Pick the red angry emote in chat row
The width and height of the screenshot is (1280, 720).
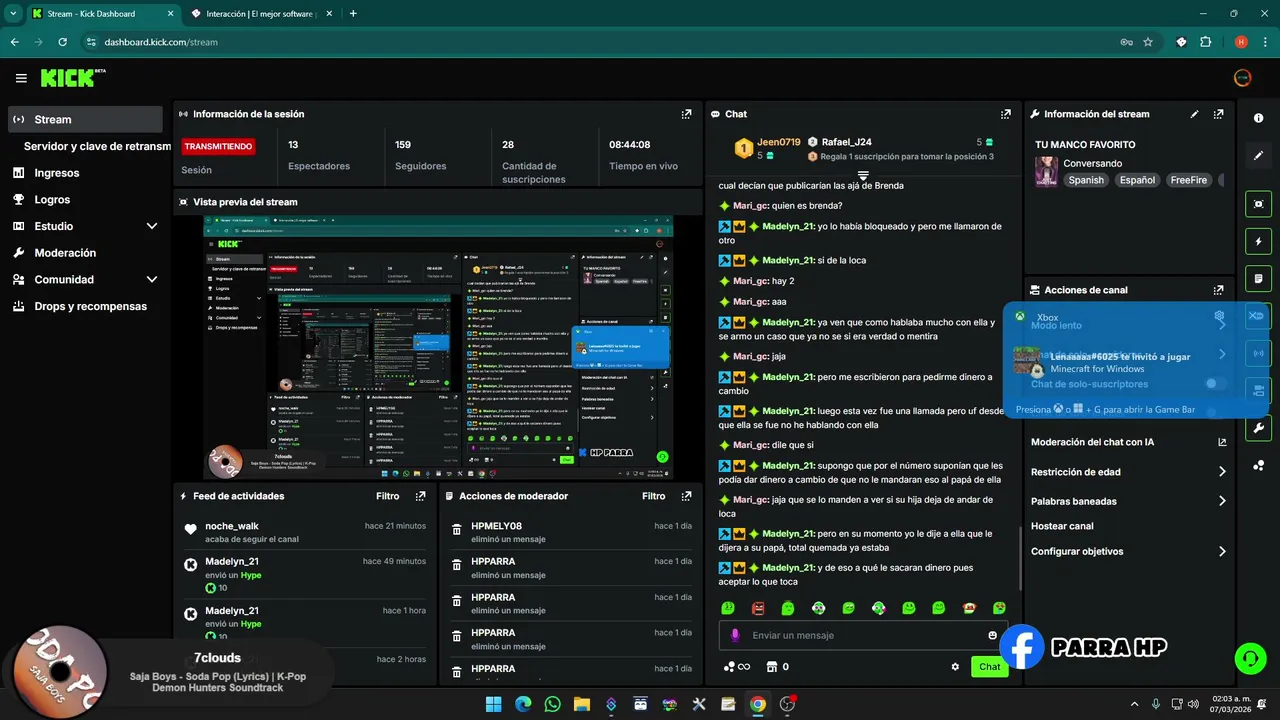coord(758,608)
